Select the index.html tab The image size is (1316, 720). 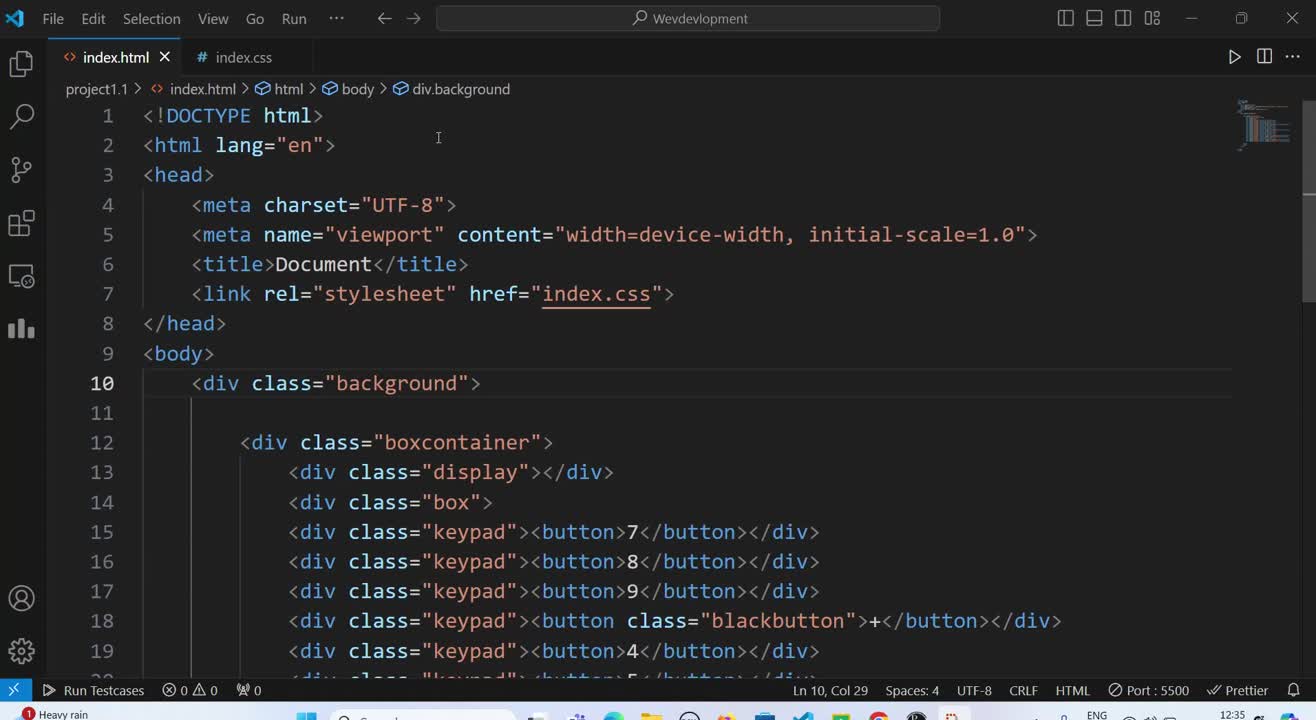[x=115, y=57]
